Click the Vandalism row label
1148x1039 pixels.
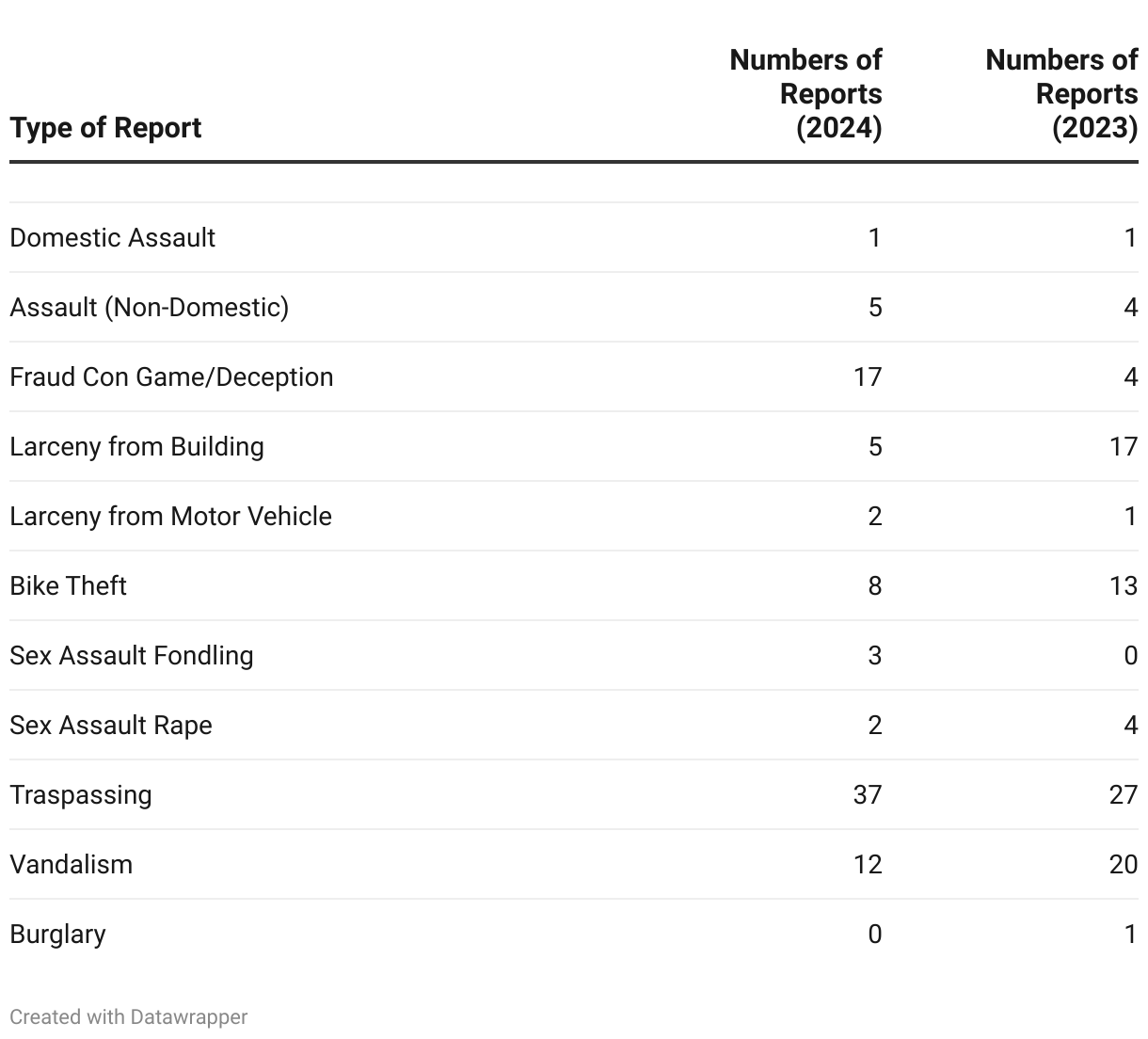tap(72, 864)
